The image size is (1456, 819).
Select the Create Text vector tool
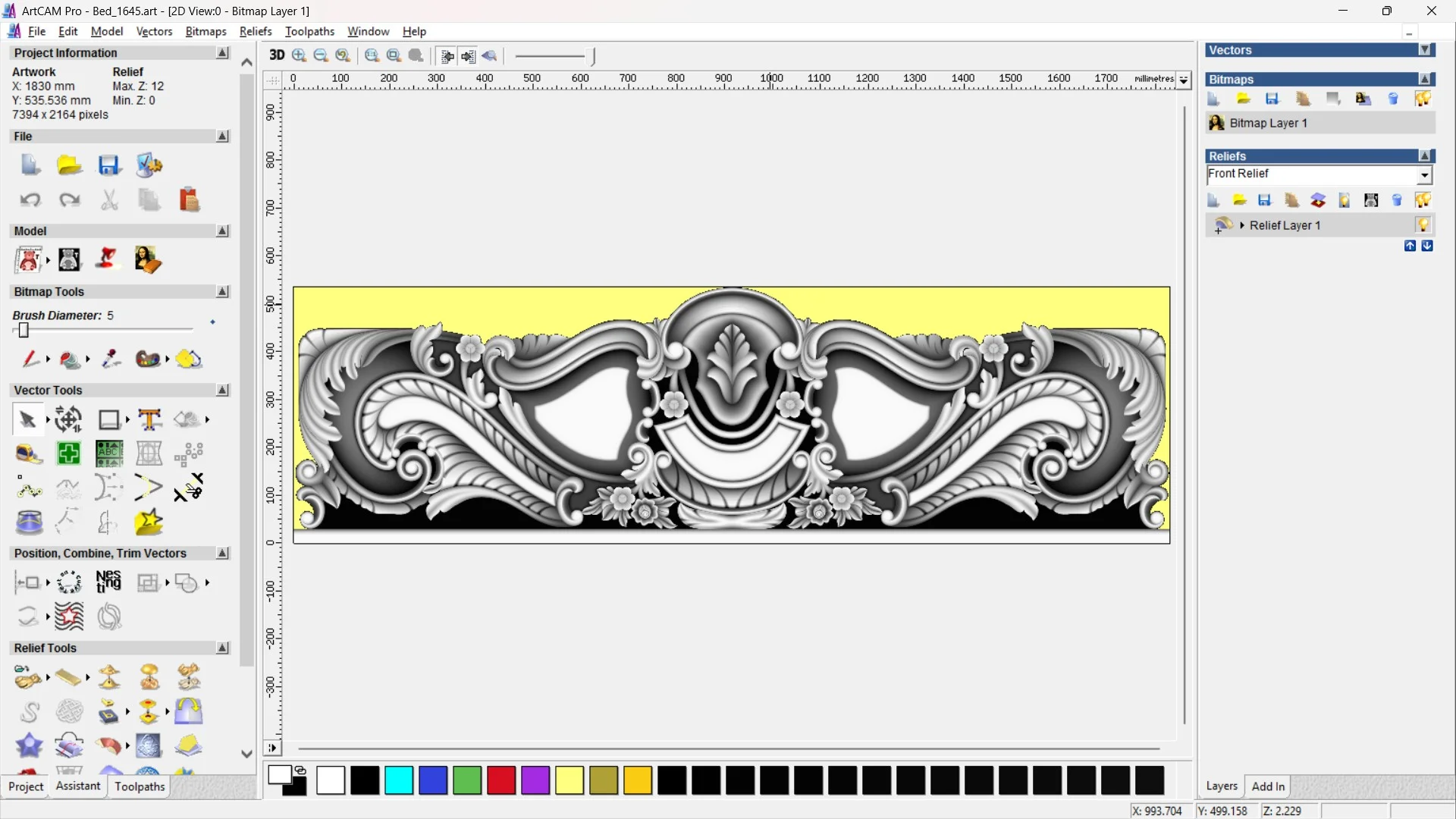click(149, 419)
